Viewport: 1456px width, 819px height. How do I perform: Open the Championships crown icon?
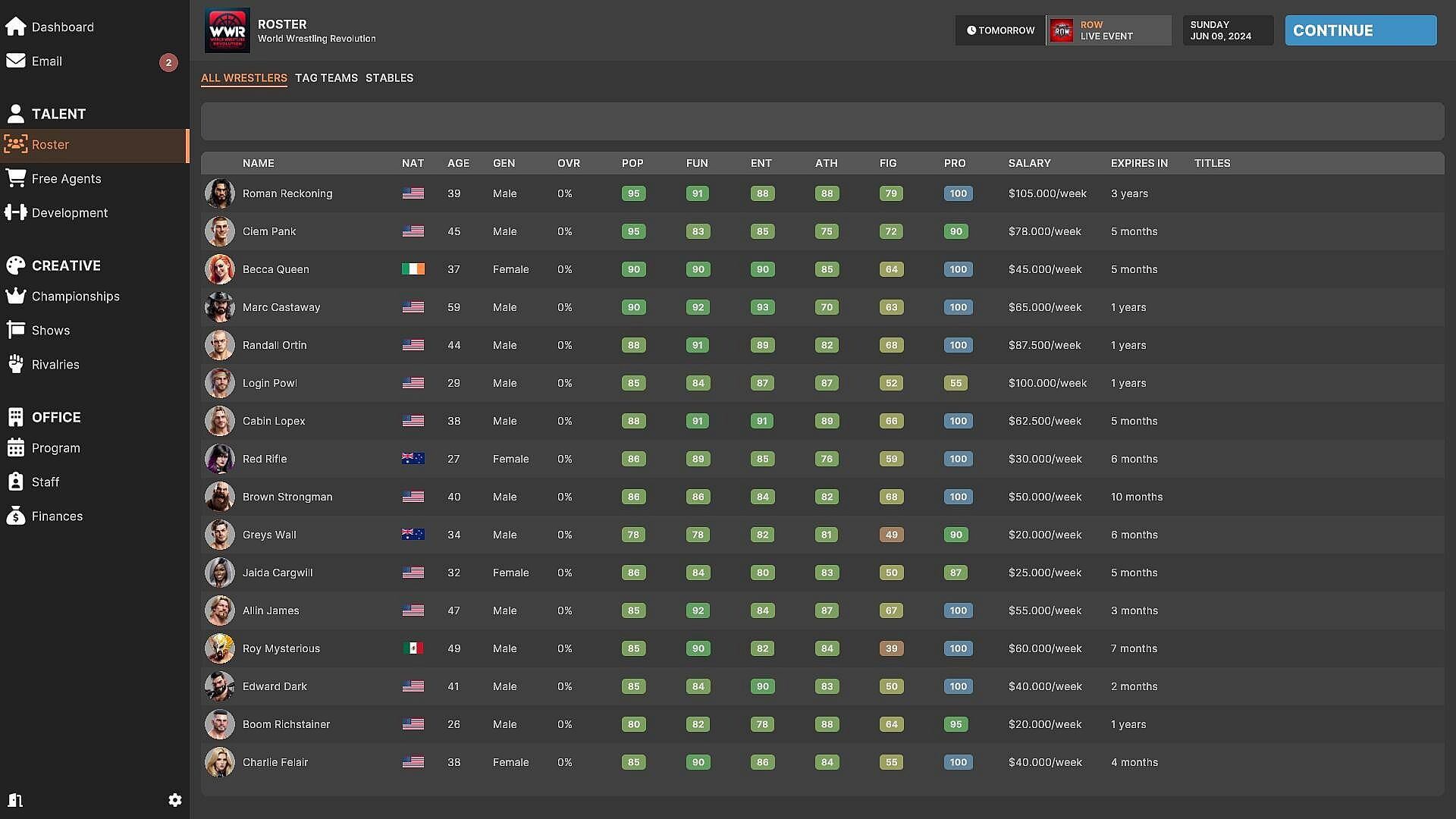[x=16, y=297]
